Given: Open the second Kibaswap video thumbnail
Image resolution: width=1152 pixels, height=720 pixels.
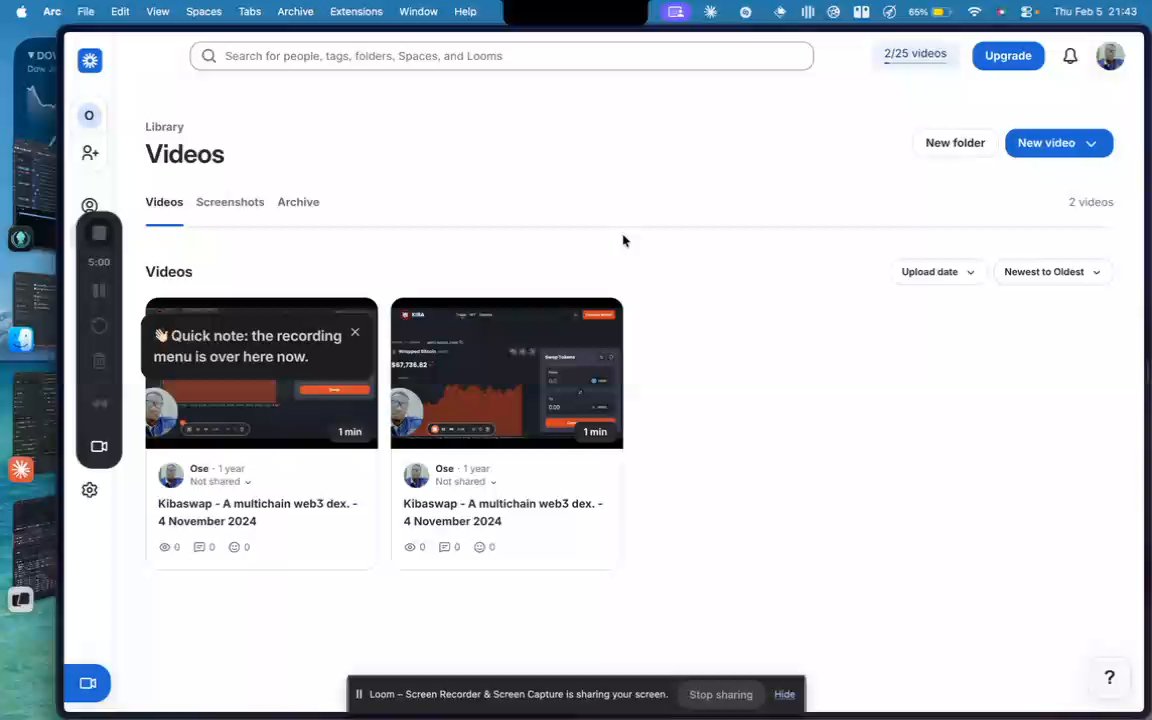Looking at the screenshot, I should coord(507,373).
